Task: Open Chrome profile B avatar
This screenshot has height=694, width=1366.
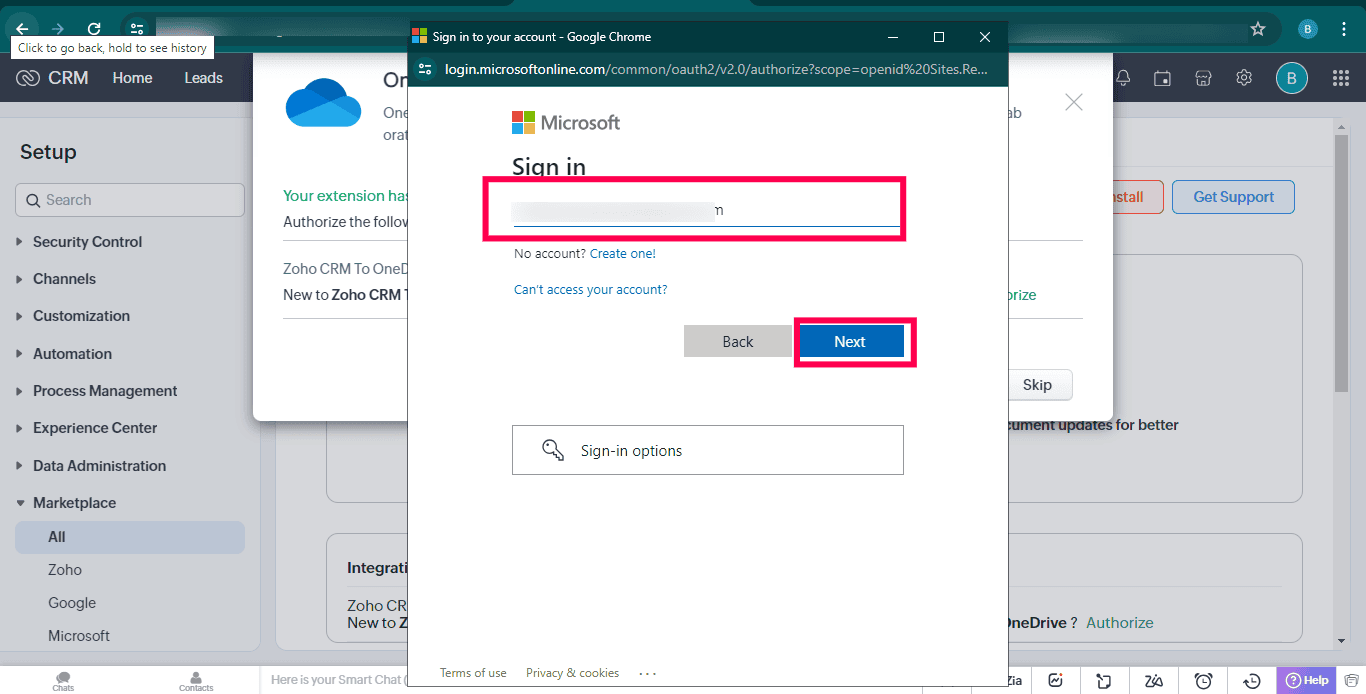Action: 1307,29
